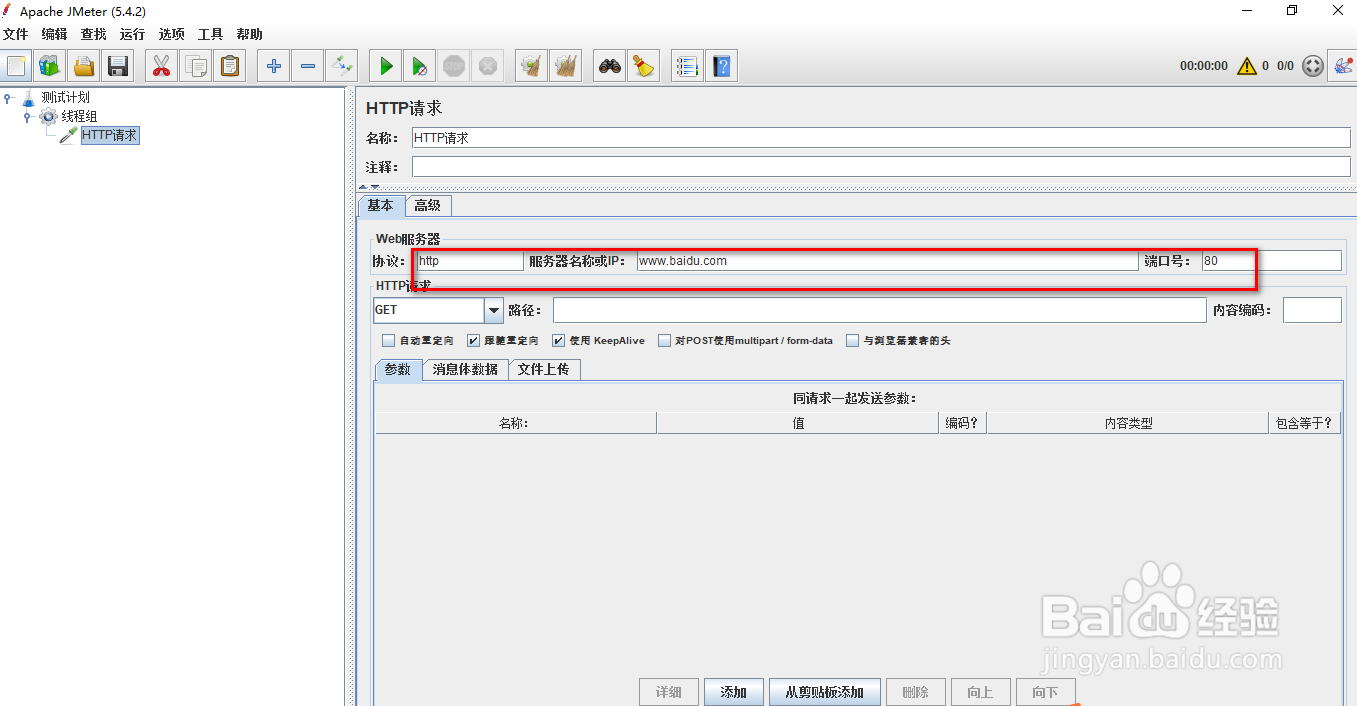Clear results with single broom icon
Screen dimensions: 1357x706
532,67
